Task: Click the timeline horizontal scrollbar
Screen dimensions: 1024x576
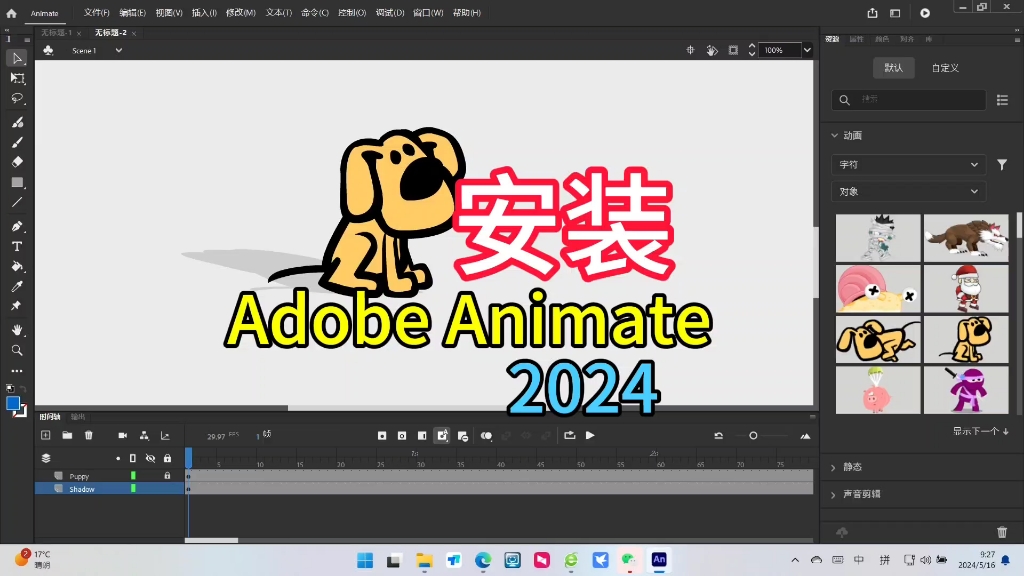Action: coord(212,540)
